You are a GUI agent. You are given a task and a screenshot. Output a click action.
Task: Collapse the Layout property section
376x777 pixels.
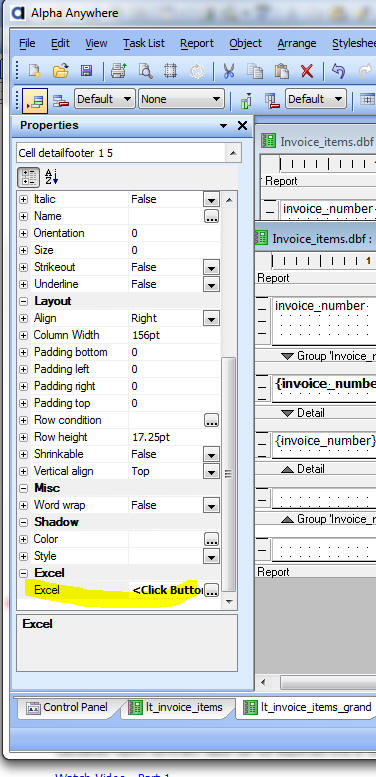(23, 301)
